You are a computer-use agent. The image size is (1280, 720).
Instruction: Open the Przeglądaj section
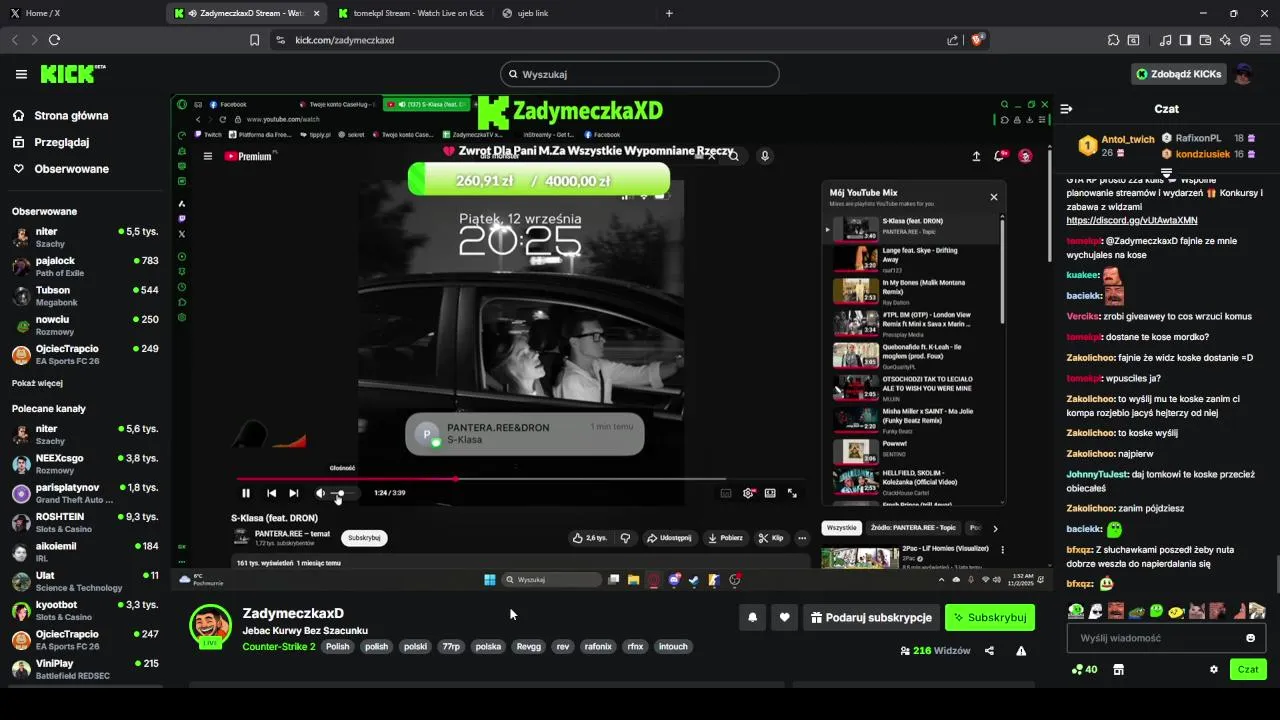pos(62,142)
